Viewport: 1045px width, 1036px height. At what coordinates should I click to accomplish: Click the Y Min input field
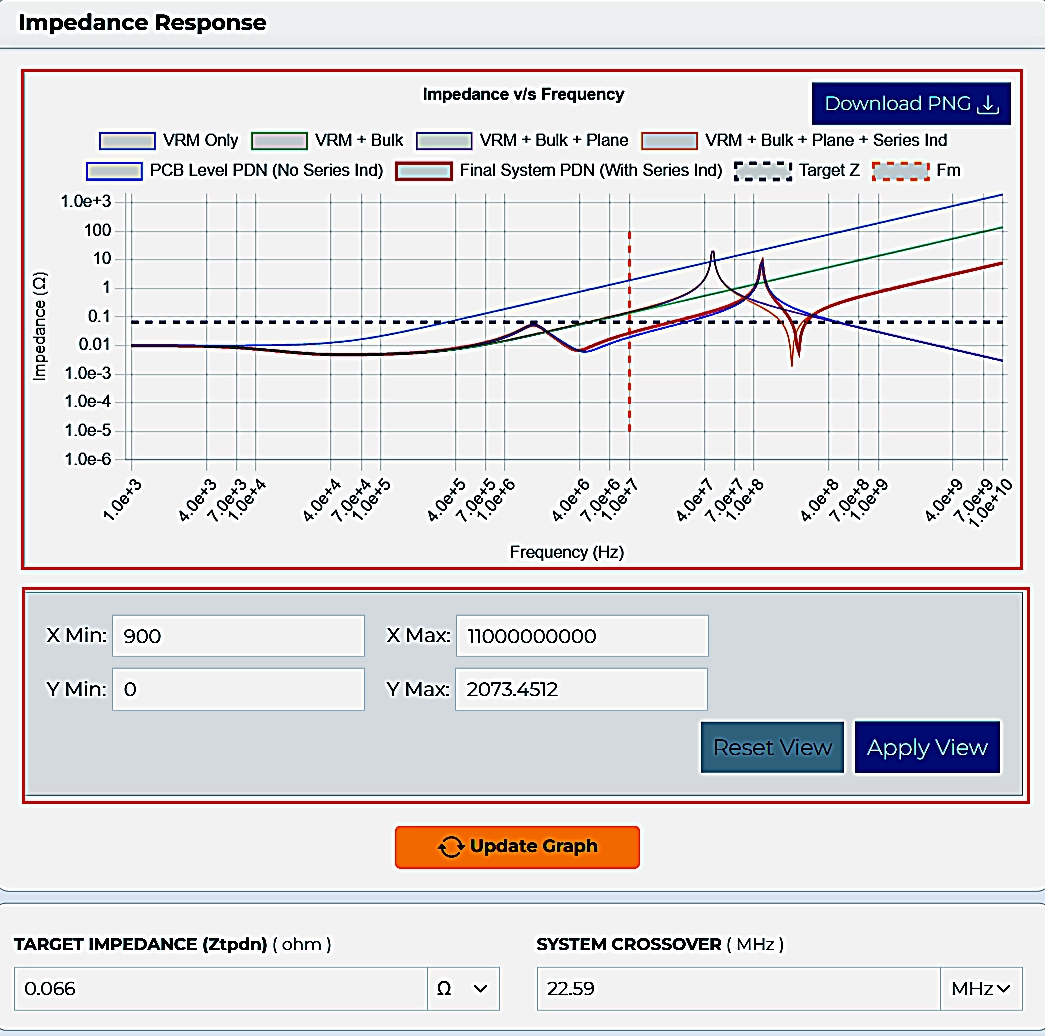click(x=239, y=689)
